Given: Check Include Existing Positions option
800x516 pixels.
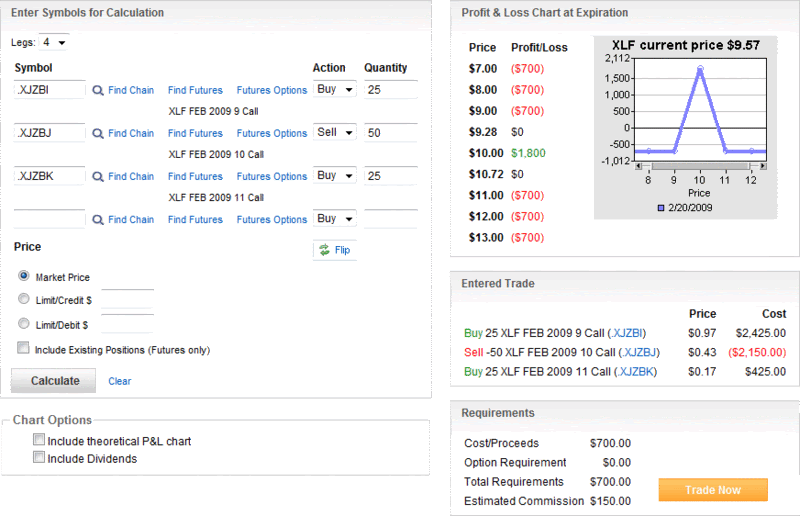Looking at the screenshot, I should pyautogui.click(x=23, y=348).
